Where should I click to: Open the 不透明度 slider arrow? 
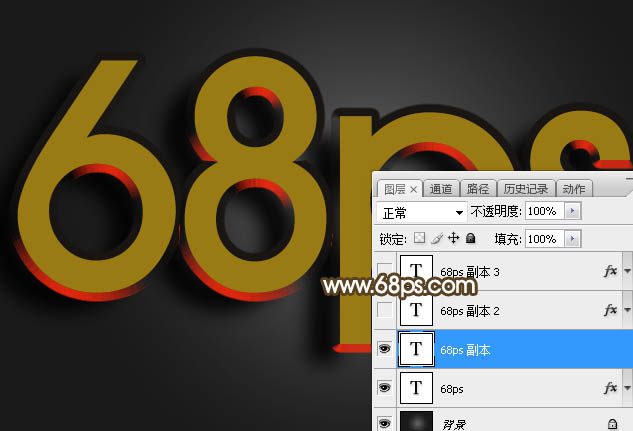[572, 211]
